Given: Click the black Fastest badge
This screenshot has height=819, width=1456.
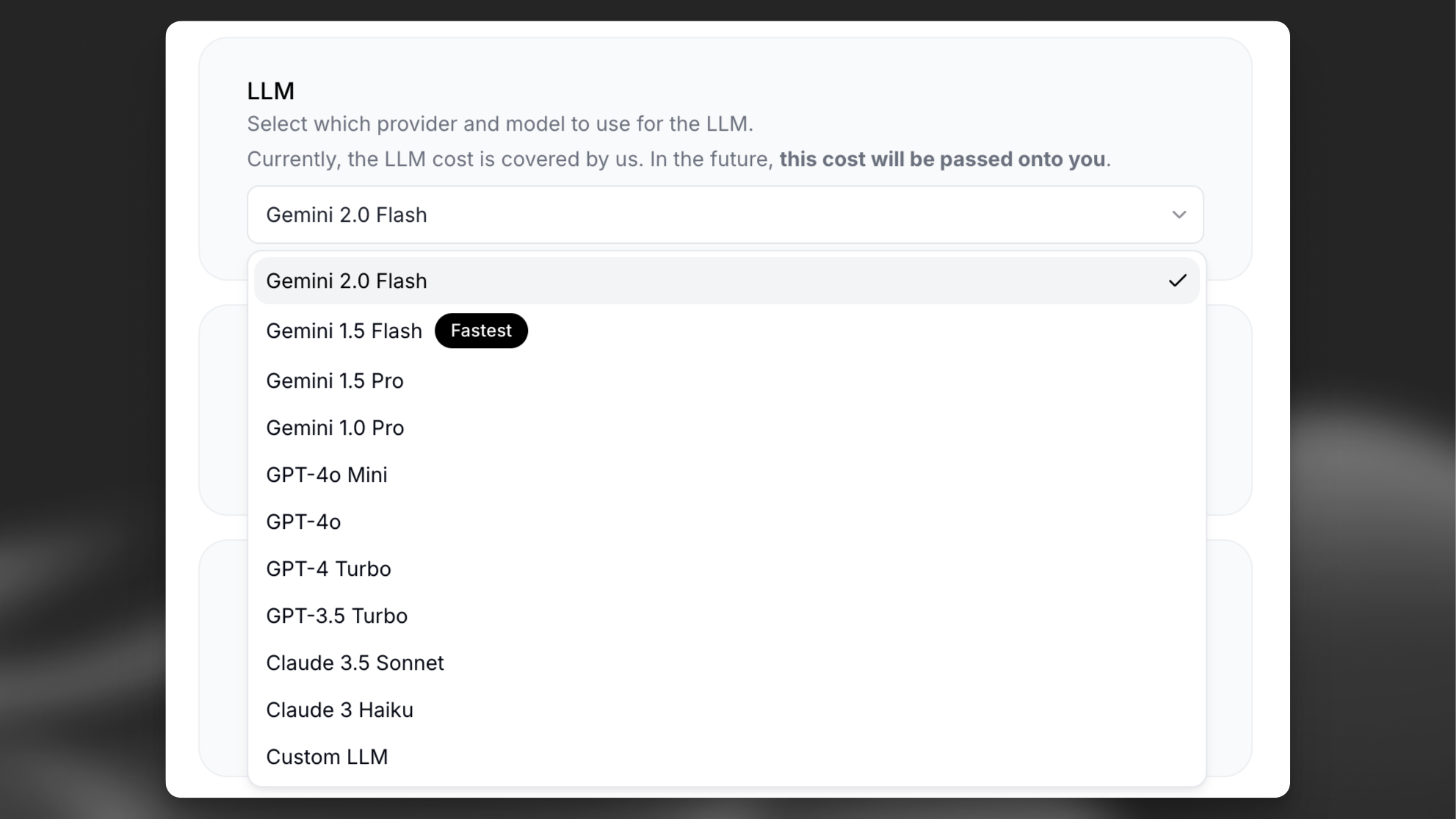Looking at the screenshot, I should (481, 331).
